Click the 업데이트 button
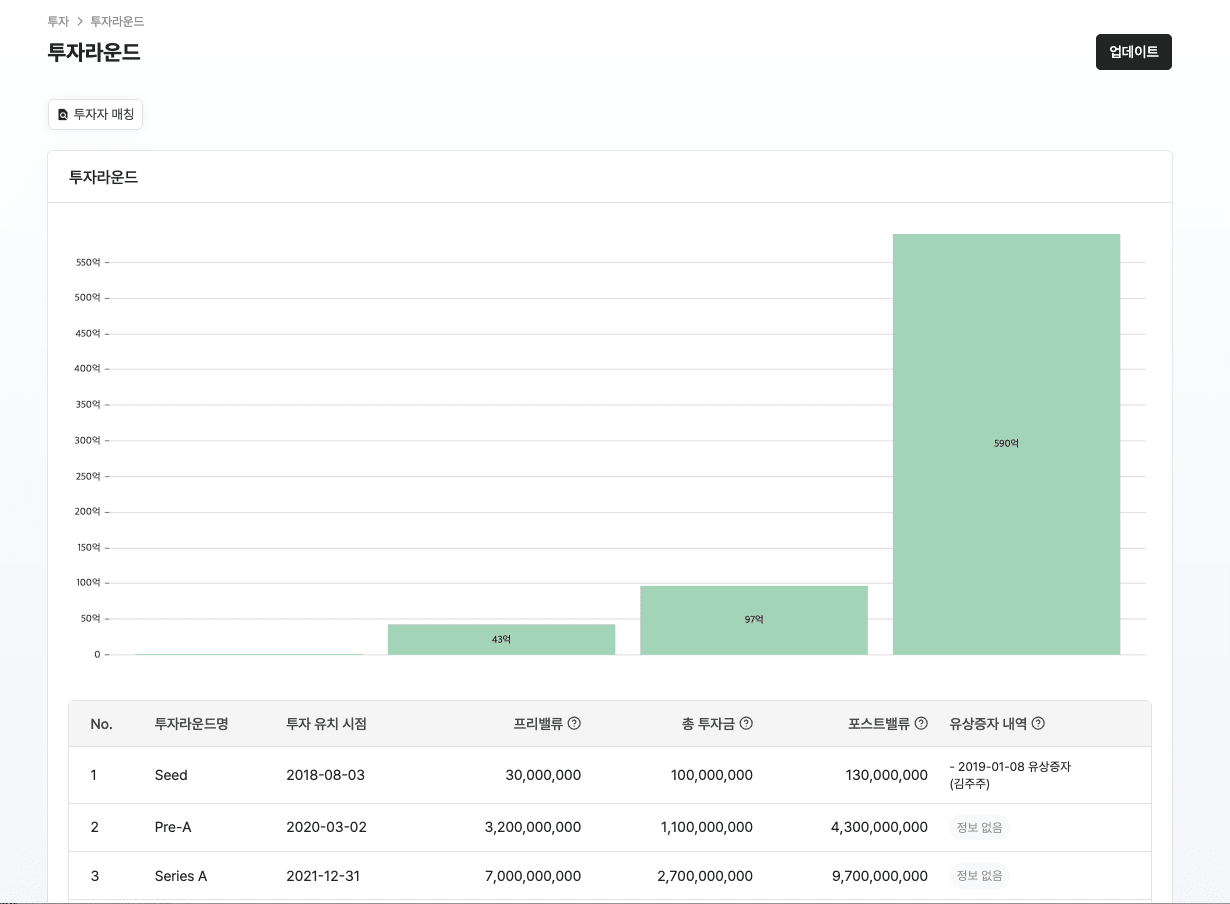The width and height of the screenshot is (1230, 904). click(1133, 52)
